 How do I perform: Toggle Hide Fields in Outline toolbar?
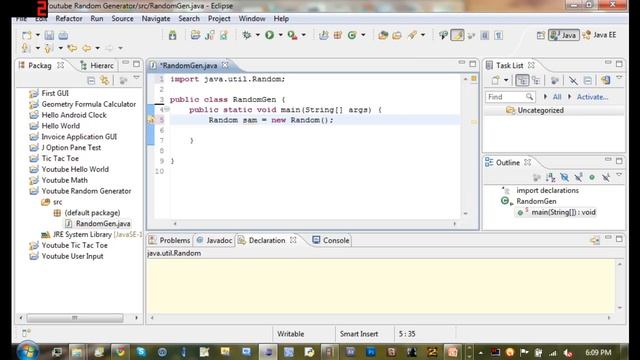coord(564,177)
